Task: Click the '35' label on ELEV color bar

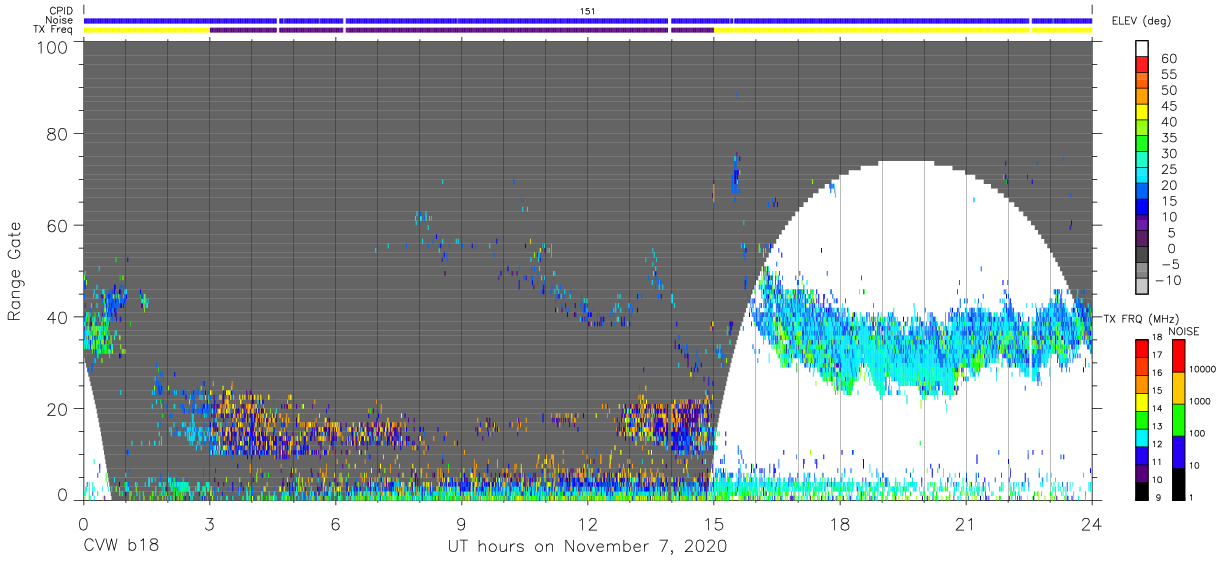Action: [x=1168, y=137]
